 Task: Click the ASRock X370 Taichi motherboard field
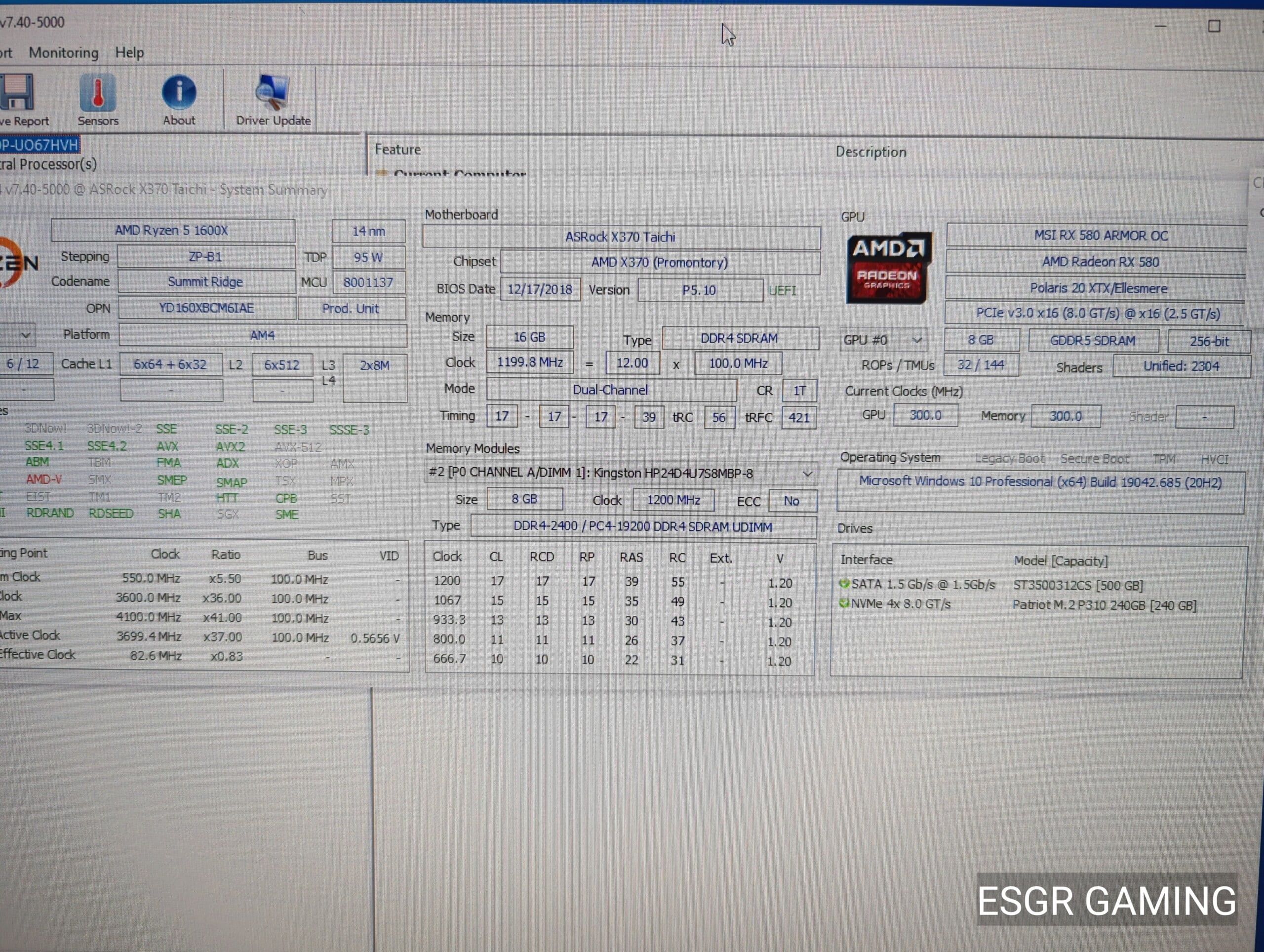621,237
